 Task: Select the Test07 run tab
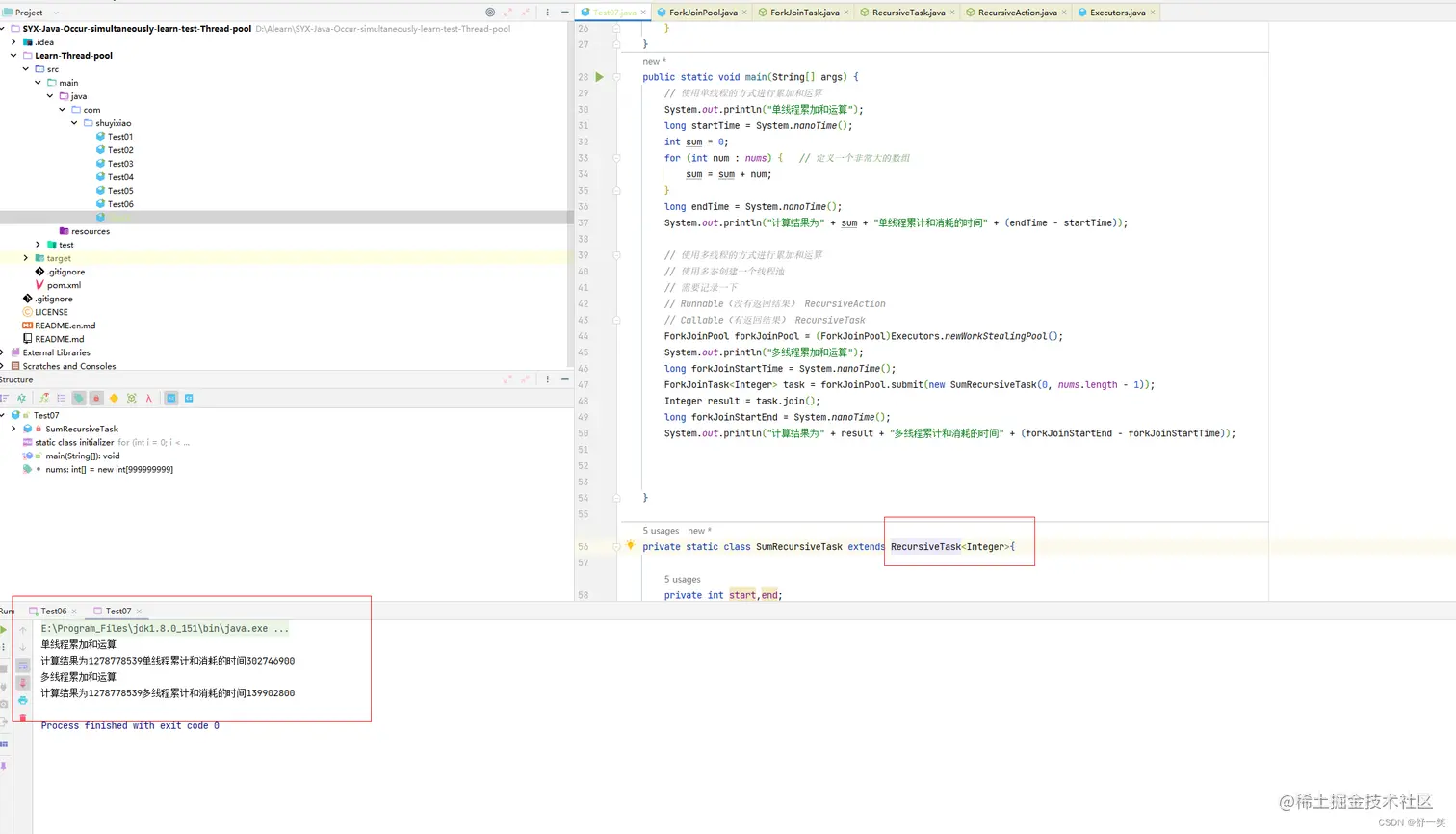coord(118,612)
